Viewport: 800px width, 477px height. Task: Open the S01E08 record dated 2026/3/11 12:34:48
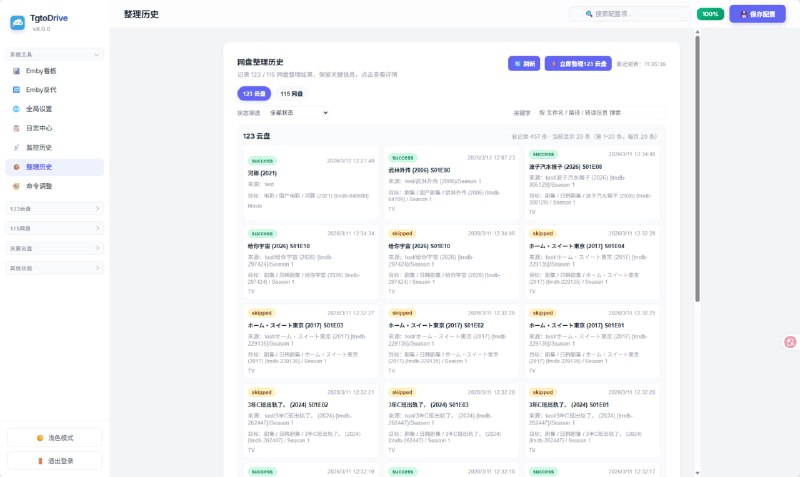tap(592, 183)
